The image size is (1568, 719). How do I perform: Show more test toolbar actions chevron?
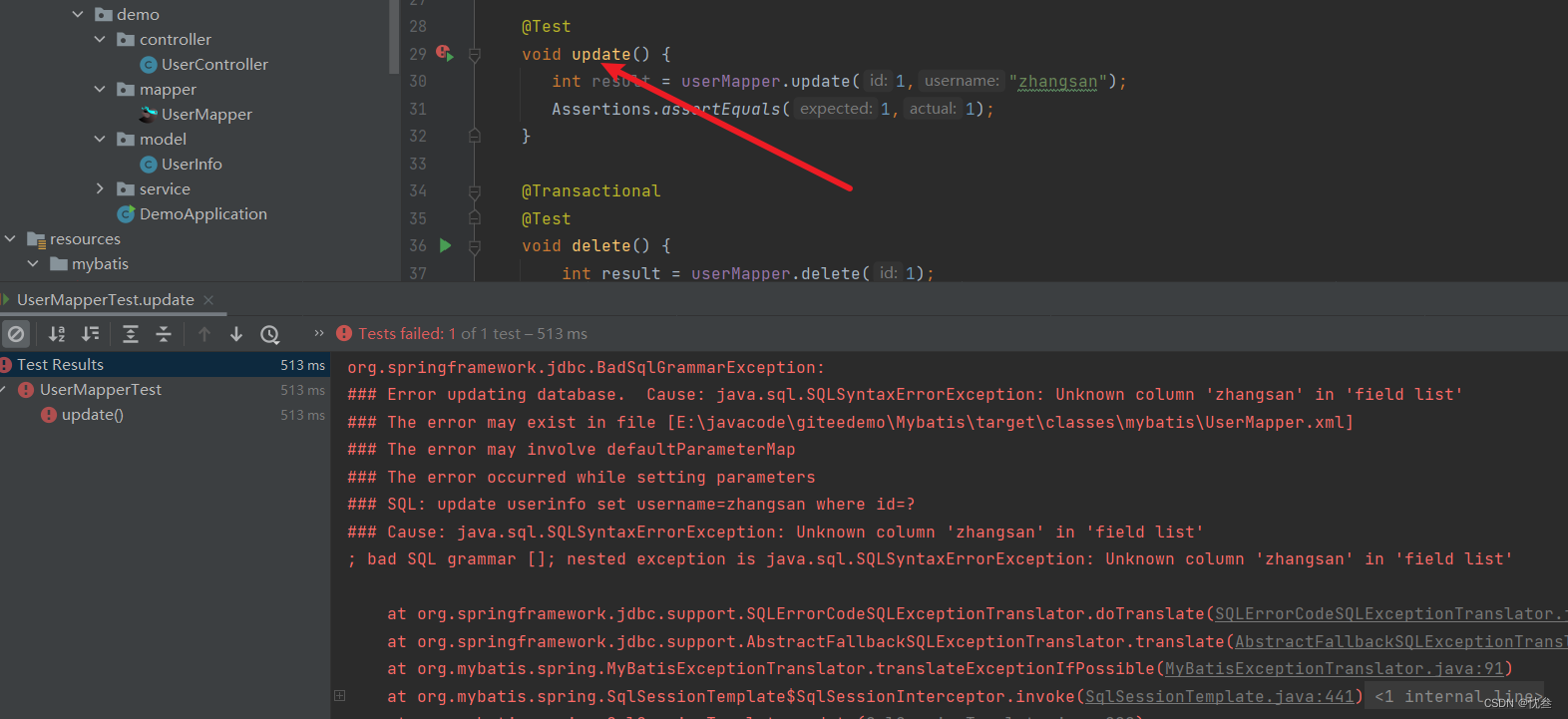(x=319, y=333)
